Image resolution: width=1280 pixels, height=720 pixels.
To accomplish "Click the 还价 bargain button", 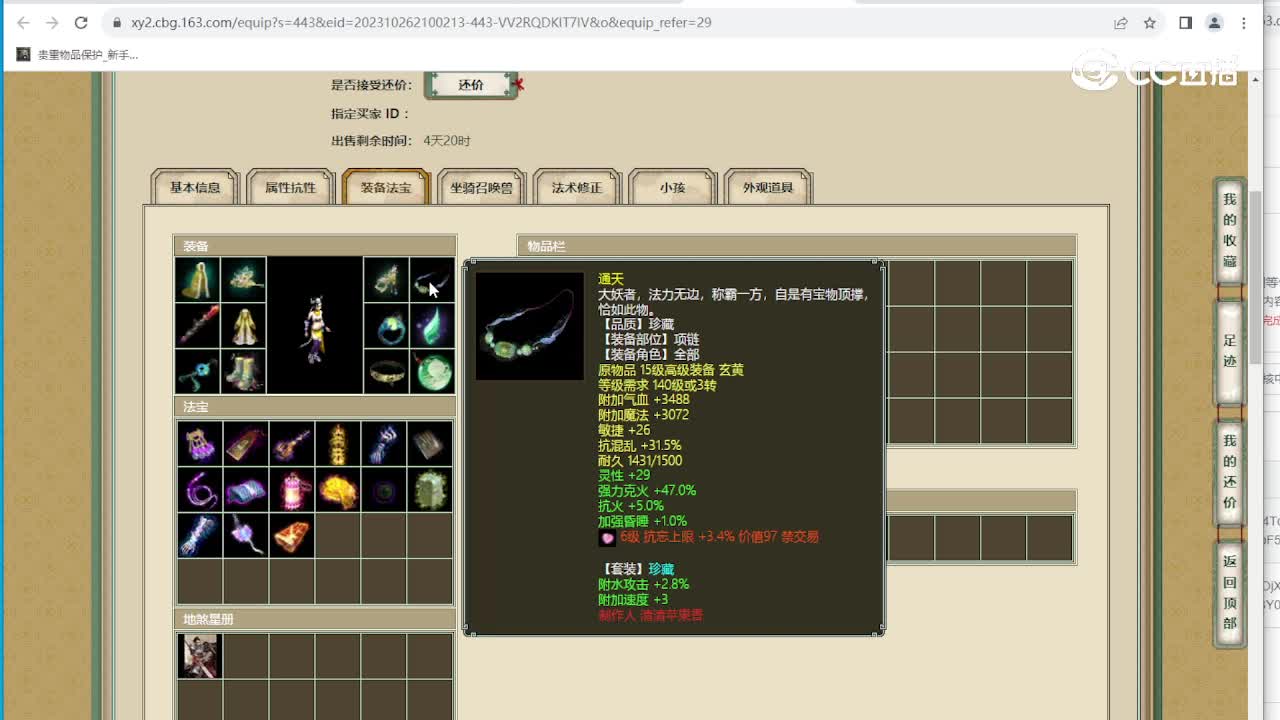I will point(471,85).
